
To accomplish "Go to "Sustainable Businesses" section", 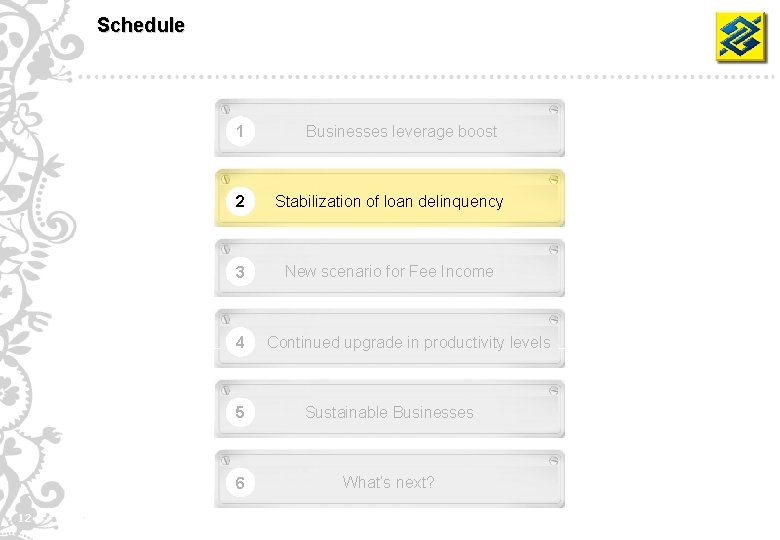I will coord(389,412).
